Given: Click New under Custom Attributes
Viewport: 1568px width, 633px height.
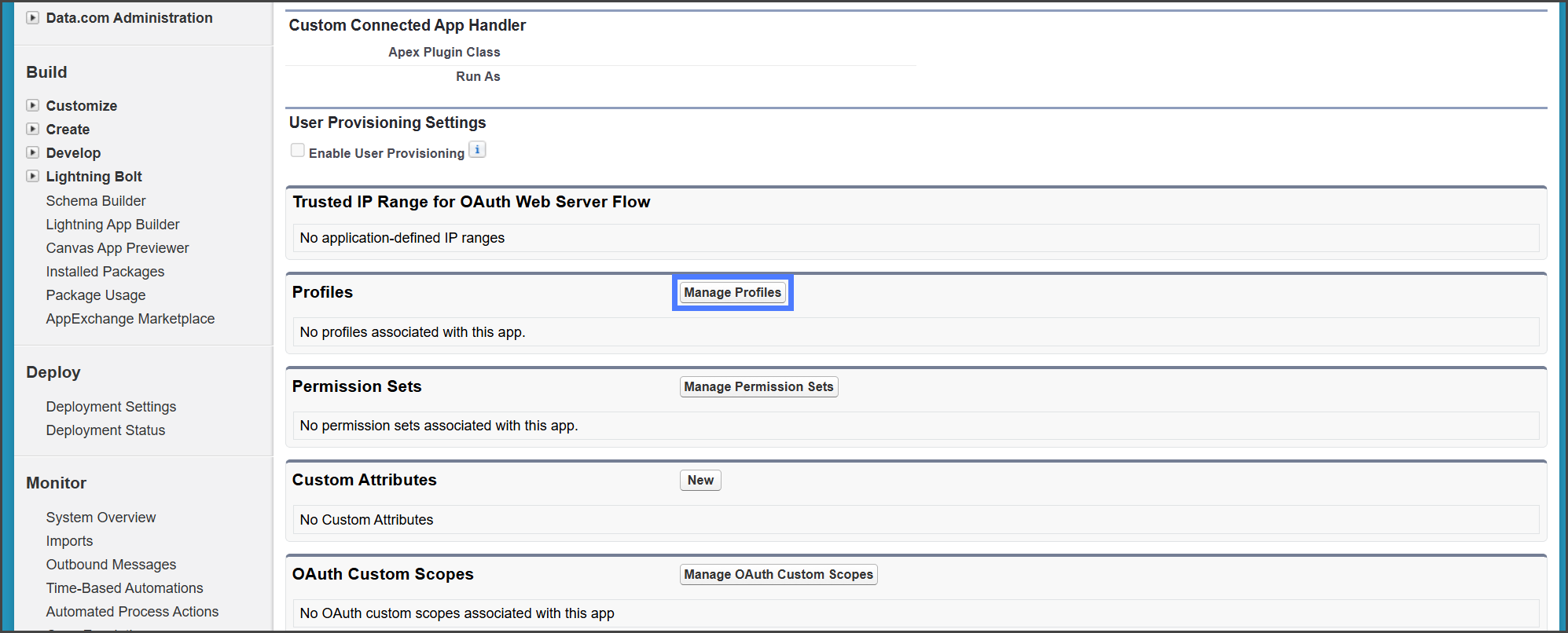Looking at the screenshot, I should [700, 480].
